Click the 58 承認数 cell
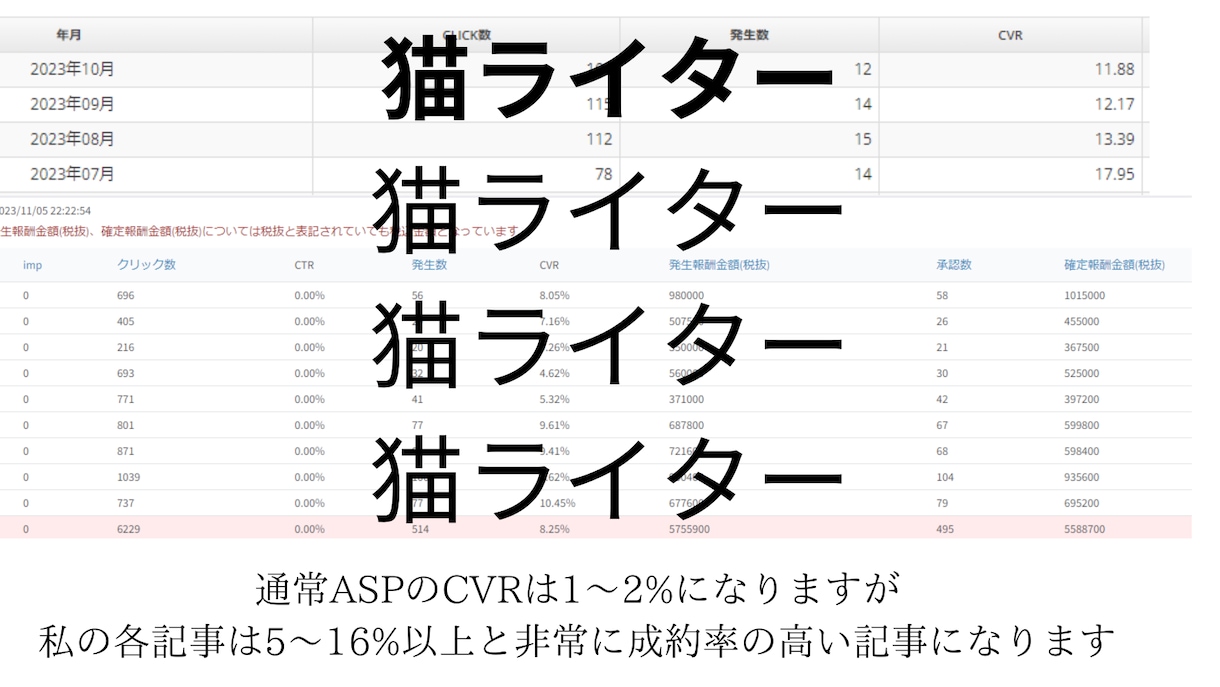The width and height of the screenshot is (1220, 687). click(942, 296)
